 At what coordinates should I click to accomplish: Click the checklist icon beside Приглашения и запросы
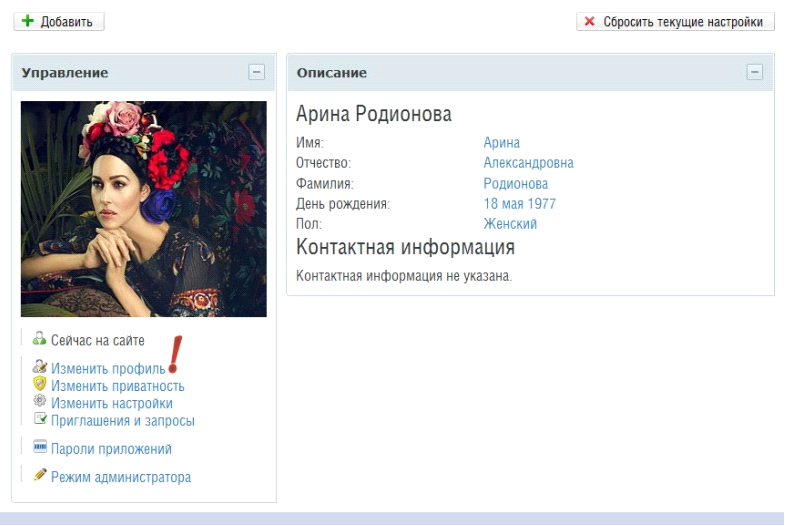pos(40,420)
